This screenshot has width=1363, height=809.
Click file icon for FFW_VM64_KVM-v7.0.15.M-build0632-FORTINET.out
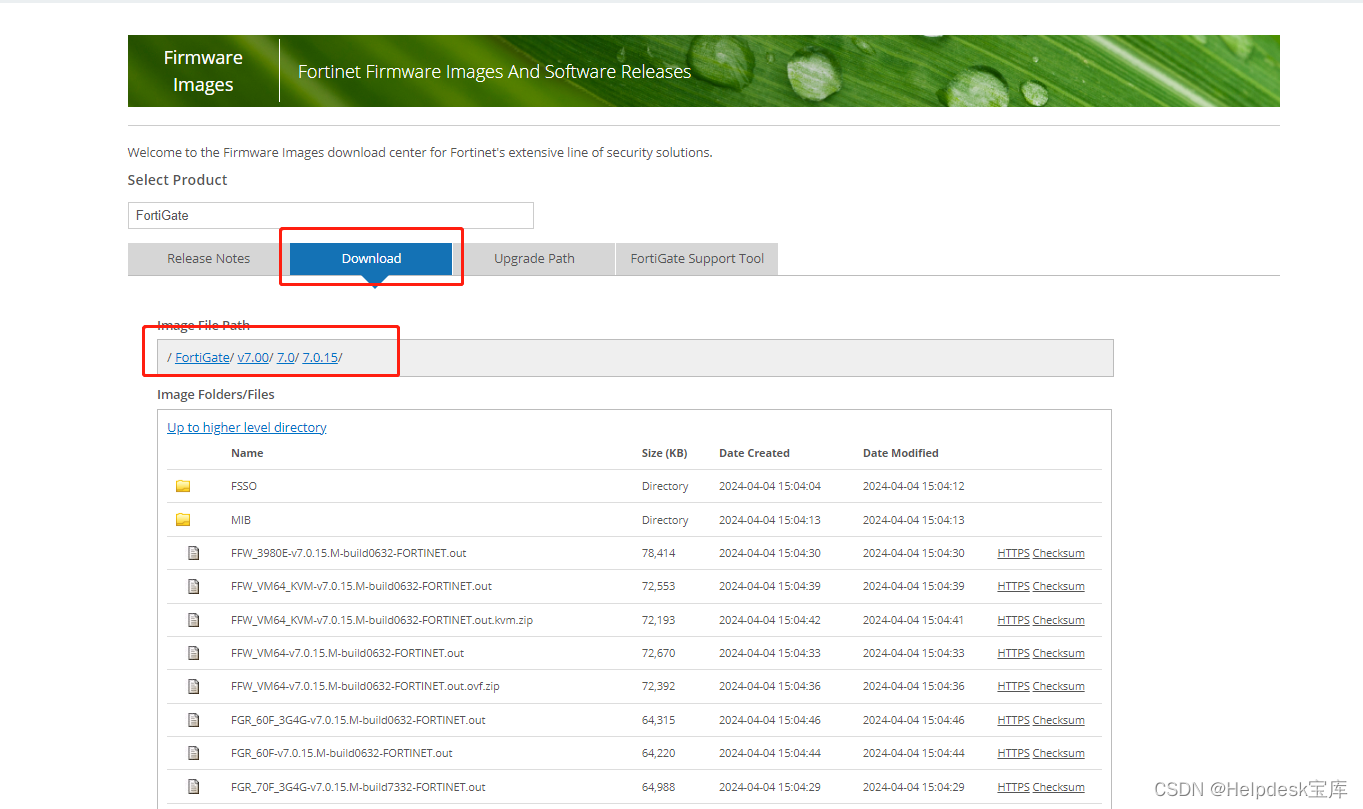(194, 586)
